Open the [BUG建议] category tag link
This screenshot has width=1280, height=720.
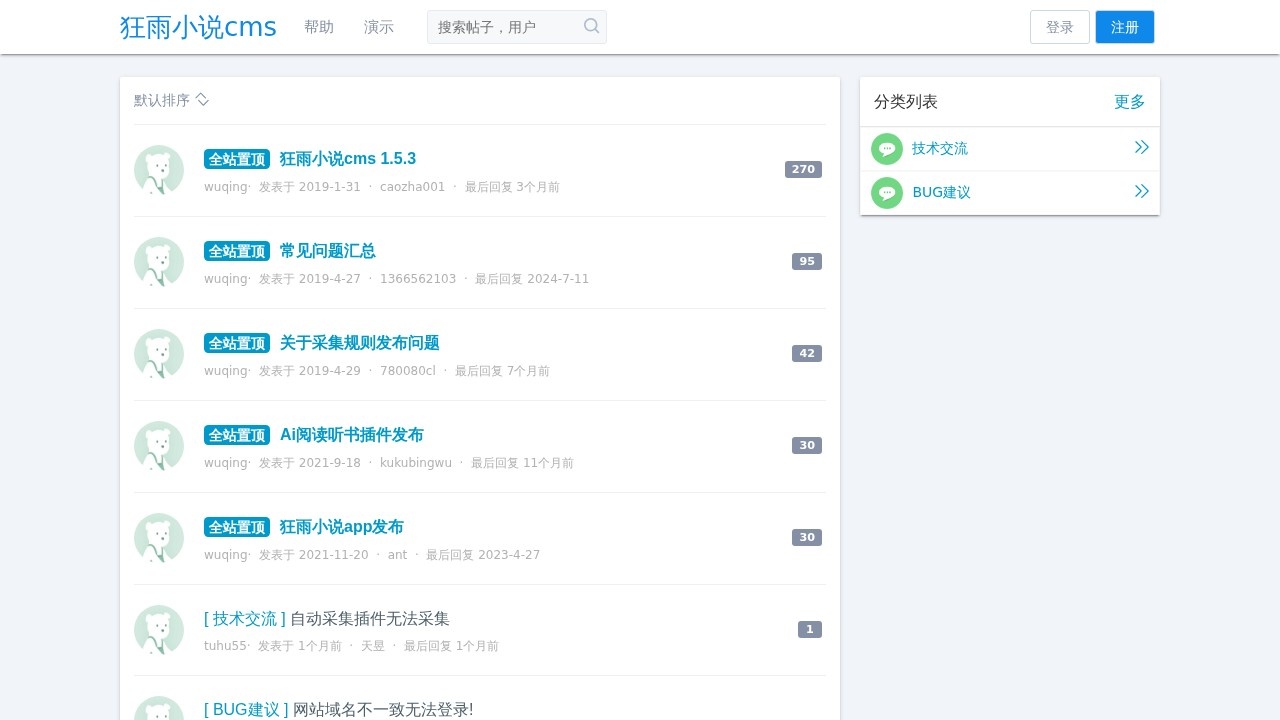tap(245, 709)
